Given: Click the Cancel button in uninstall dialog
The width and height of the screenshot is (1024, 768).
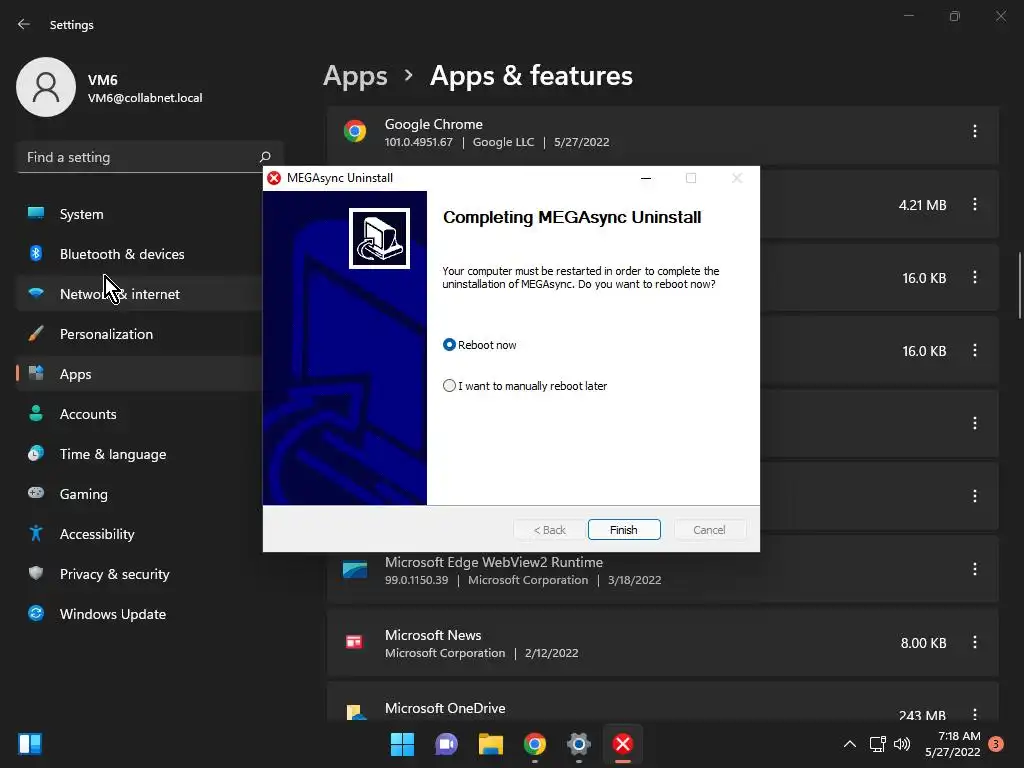Looking at the screenshot, I should tap(709, 530).
